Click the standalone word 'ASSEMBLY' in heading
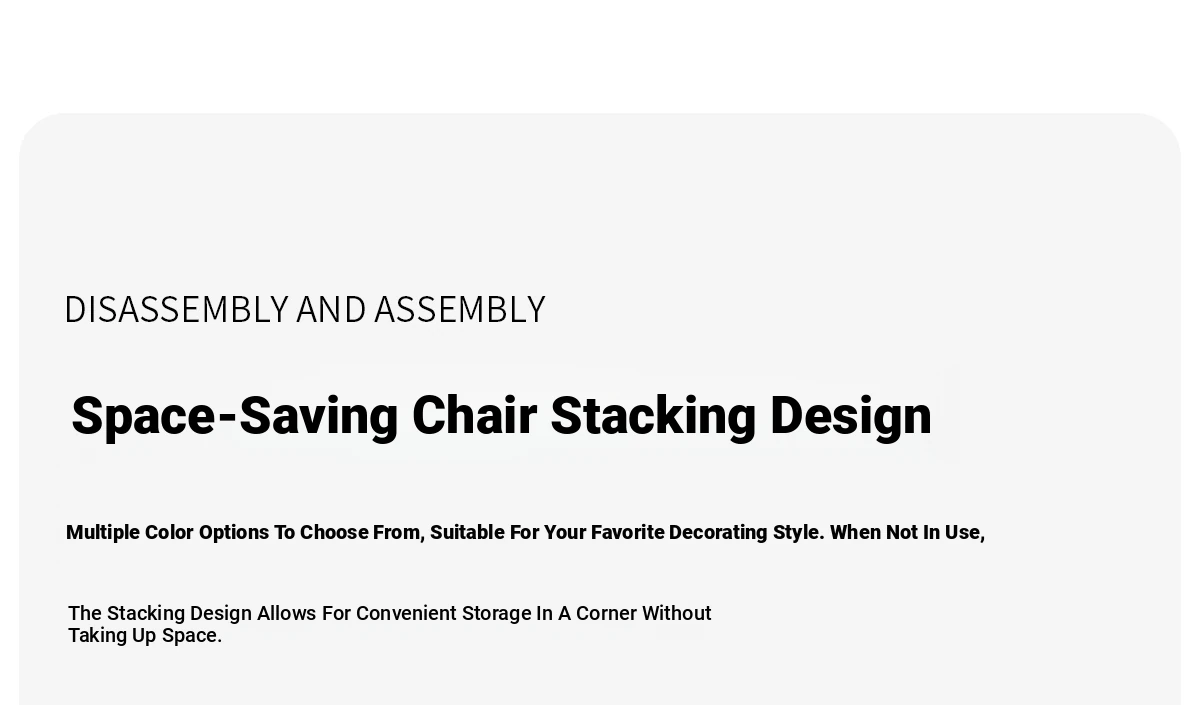 click(x=460, y=309)
